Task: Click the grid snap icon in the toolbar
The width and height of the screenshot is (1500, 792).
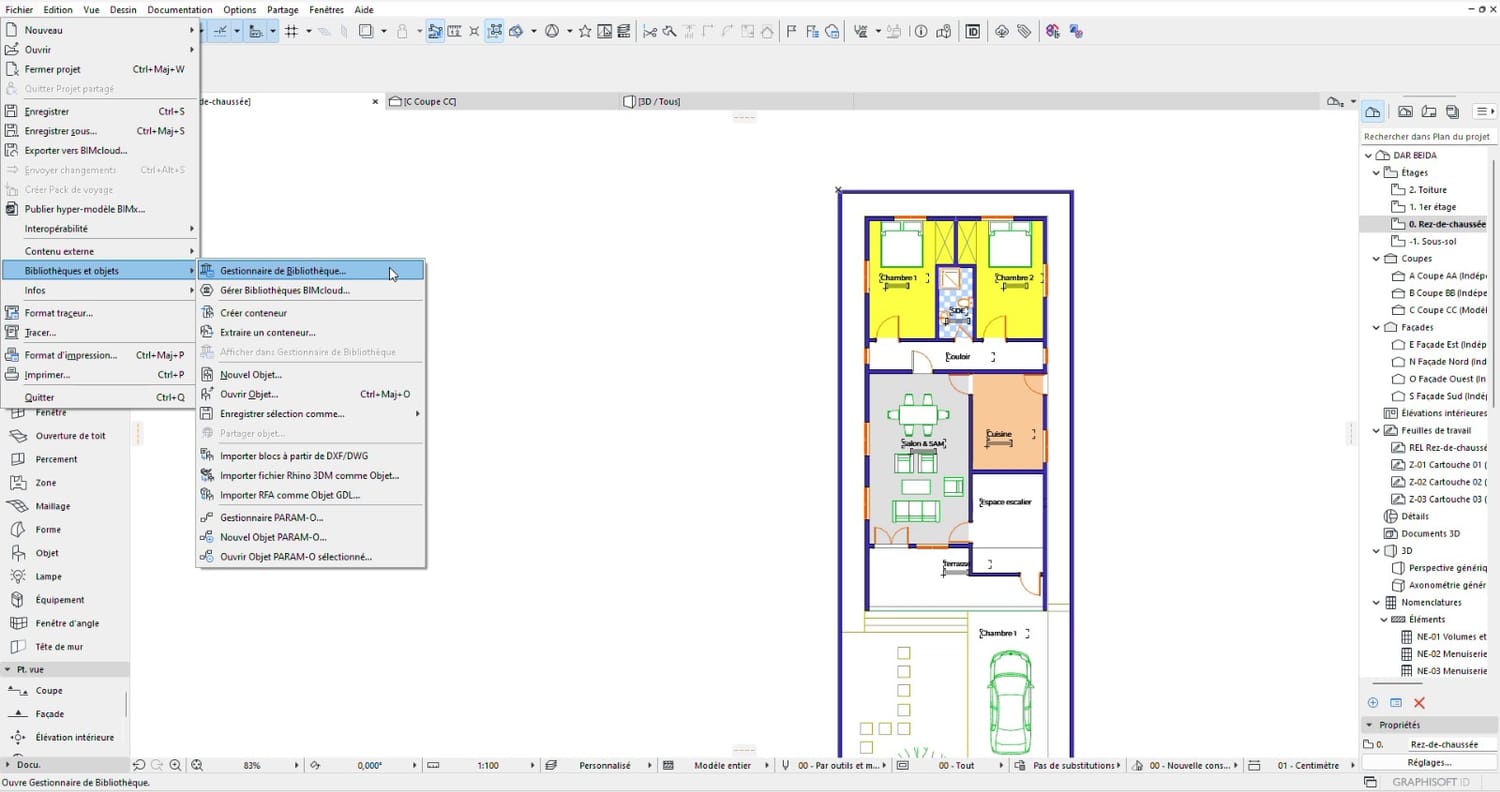Action: [x=292, y=31]
